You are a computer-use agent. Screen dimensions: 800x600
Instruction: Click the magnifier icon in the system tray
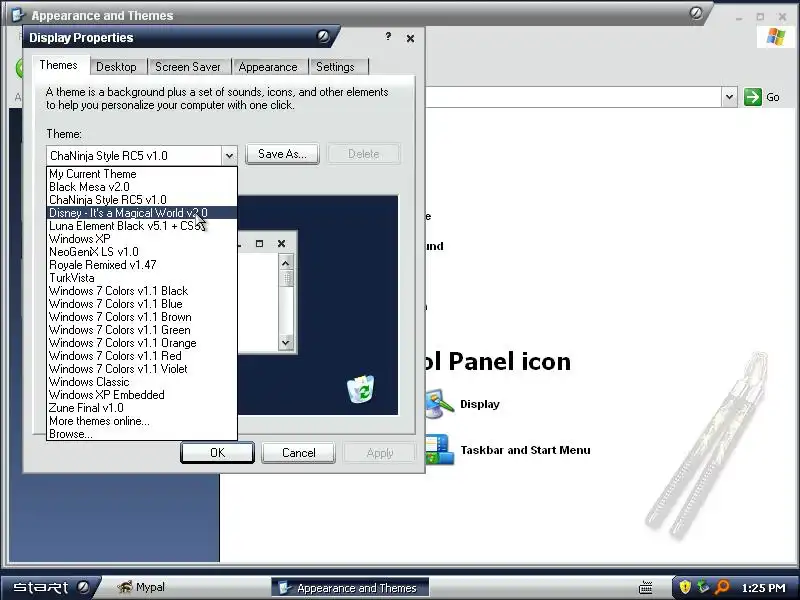(x=722, y=587)
